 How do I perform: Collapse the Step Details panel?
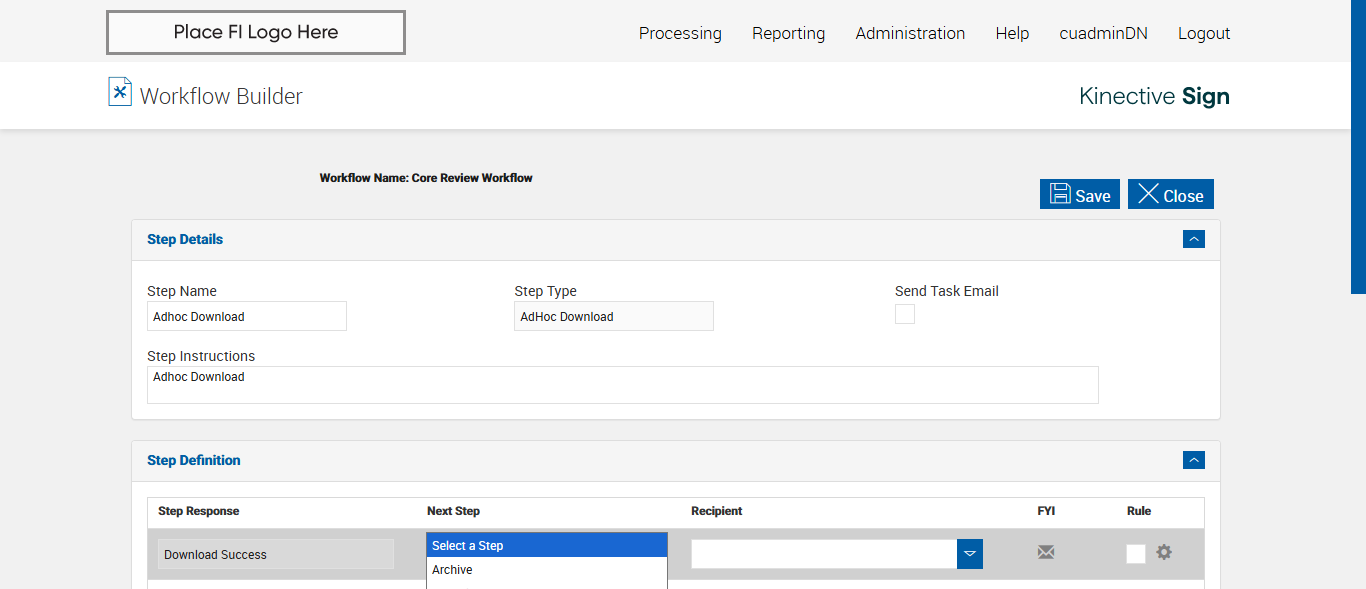coord(1193,239)
